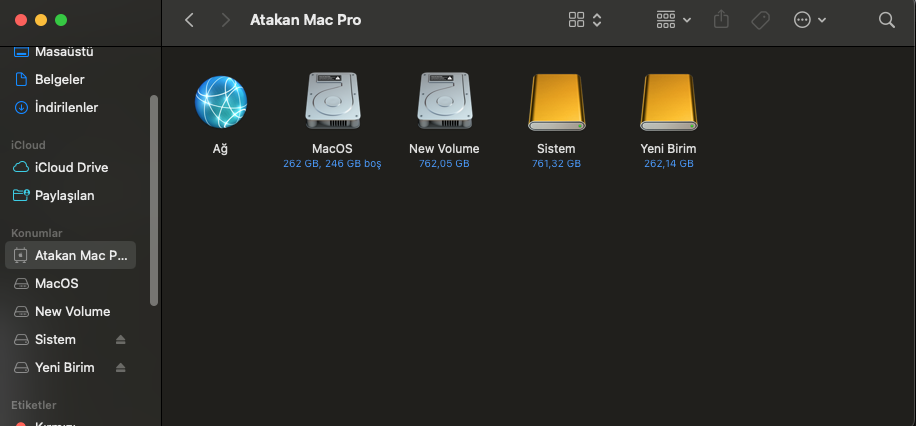Eject Yeni Birim in sidebar
Screen dimensions: 916x426
[121, 368]
